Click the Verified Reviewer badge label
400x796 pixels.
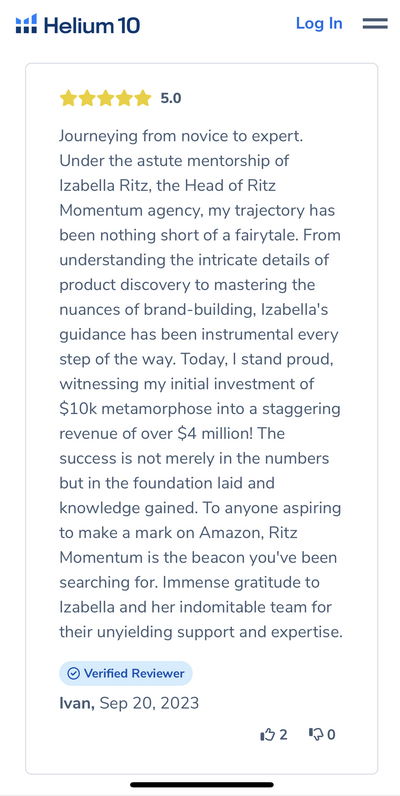(x=134, y=673)
